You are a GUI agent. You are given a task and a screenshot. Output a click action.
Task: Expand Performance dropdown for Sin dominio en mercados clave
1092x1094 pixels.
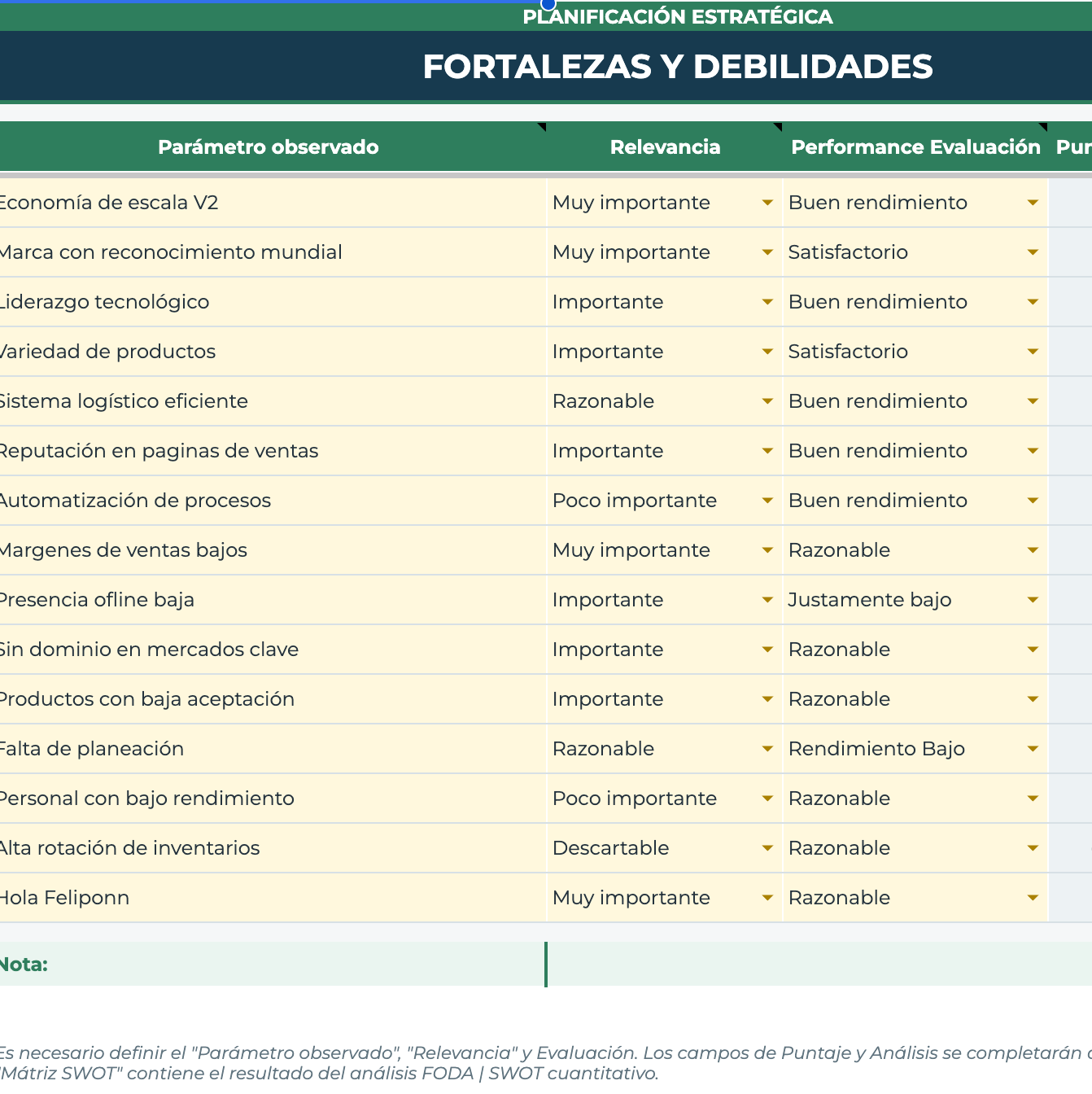[x=1033, y=650]
